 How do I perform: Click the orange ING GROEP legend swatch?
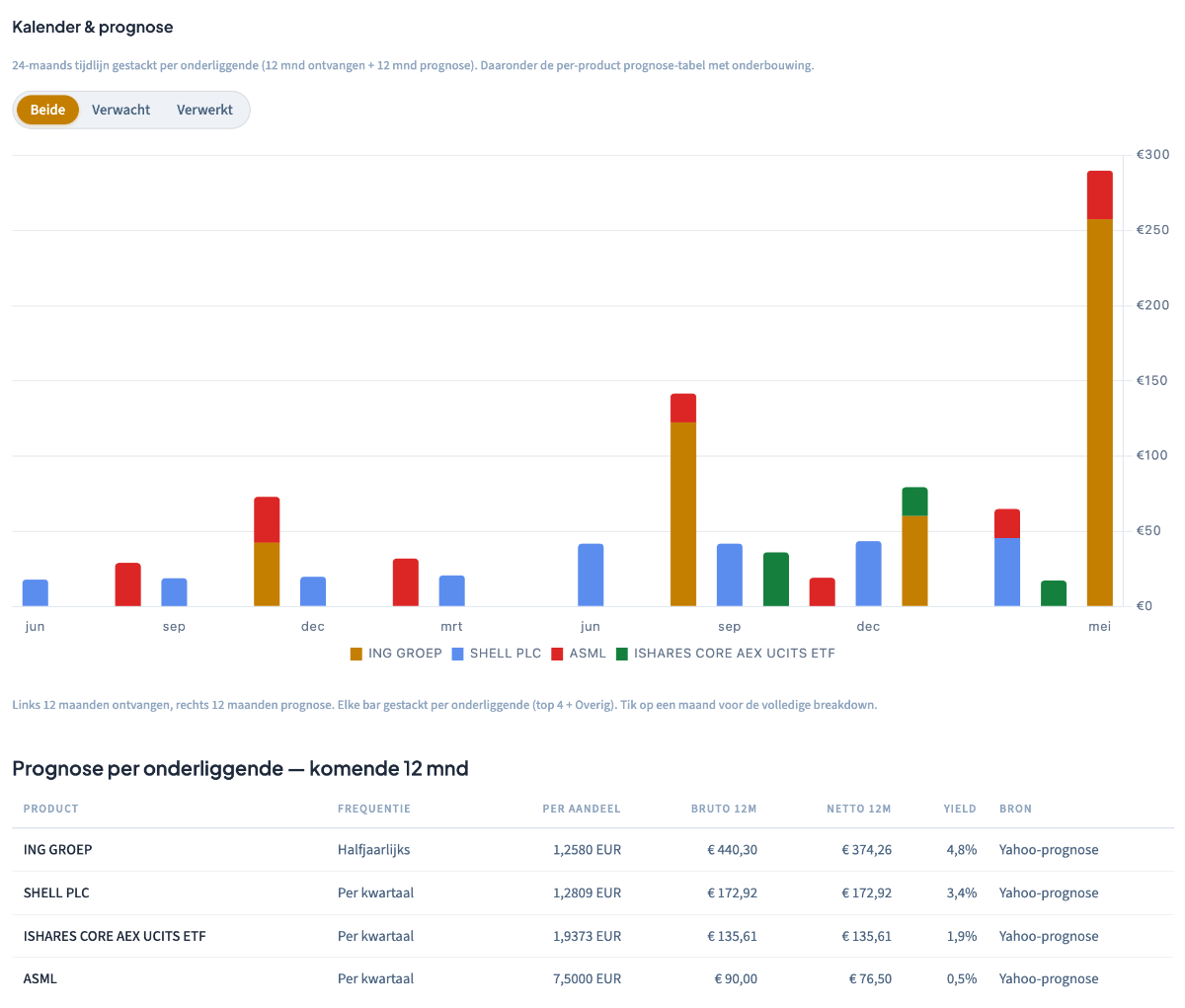pyautogui.click(x=356, y=654)
